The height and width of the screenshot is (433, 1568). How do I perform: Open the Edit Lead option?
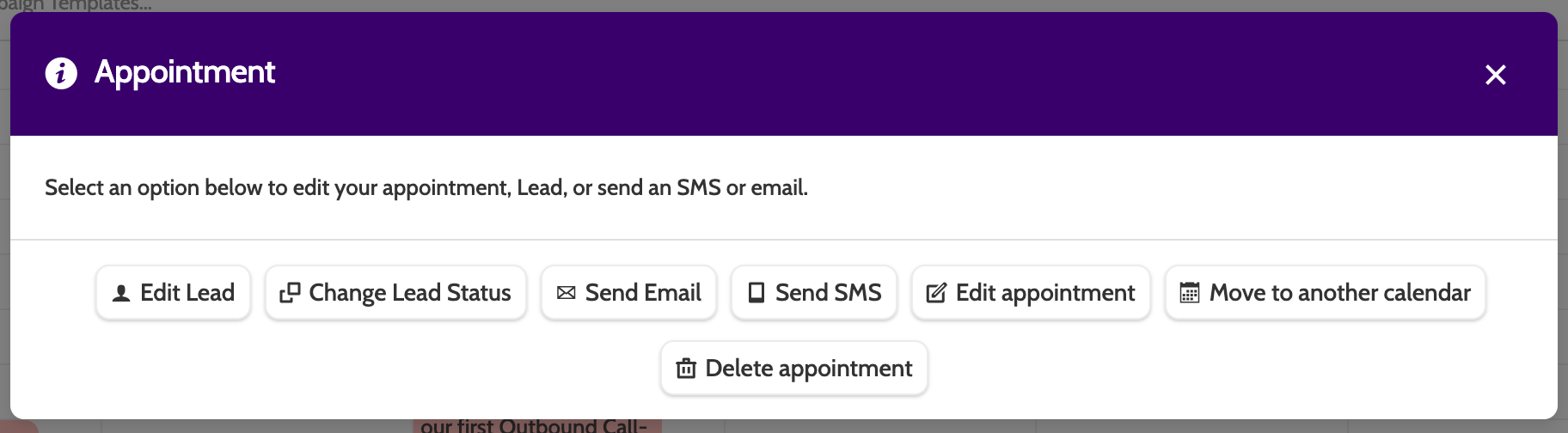(x=174, y=293)
